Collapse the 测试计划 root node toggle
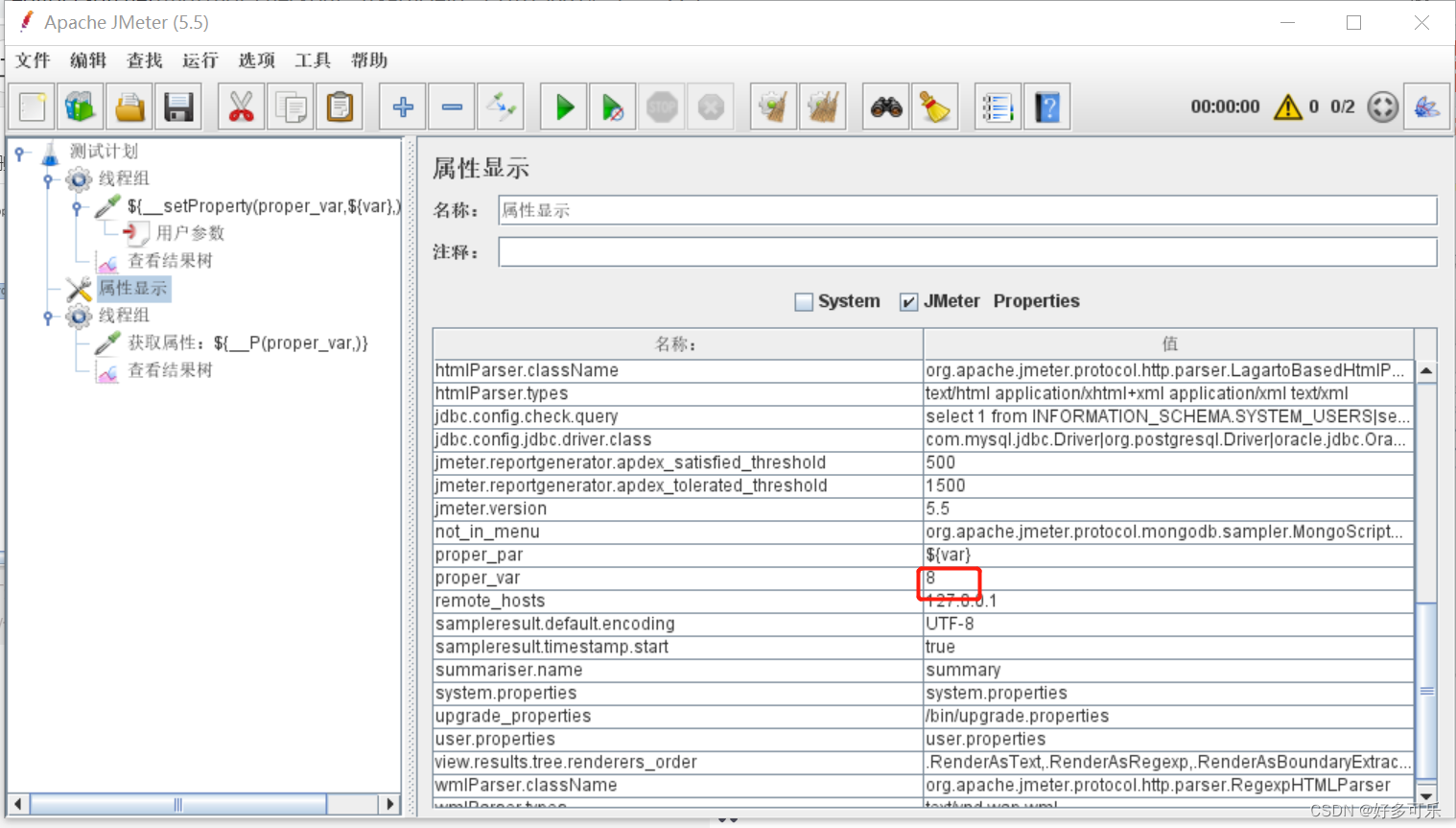Screen dimensions: 1456x828 20,153
